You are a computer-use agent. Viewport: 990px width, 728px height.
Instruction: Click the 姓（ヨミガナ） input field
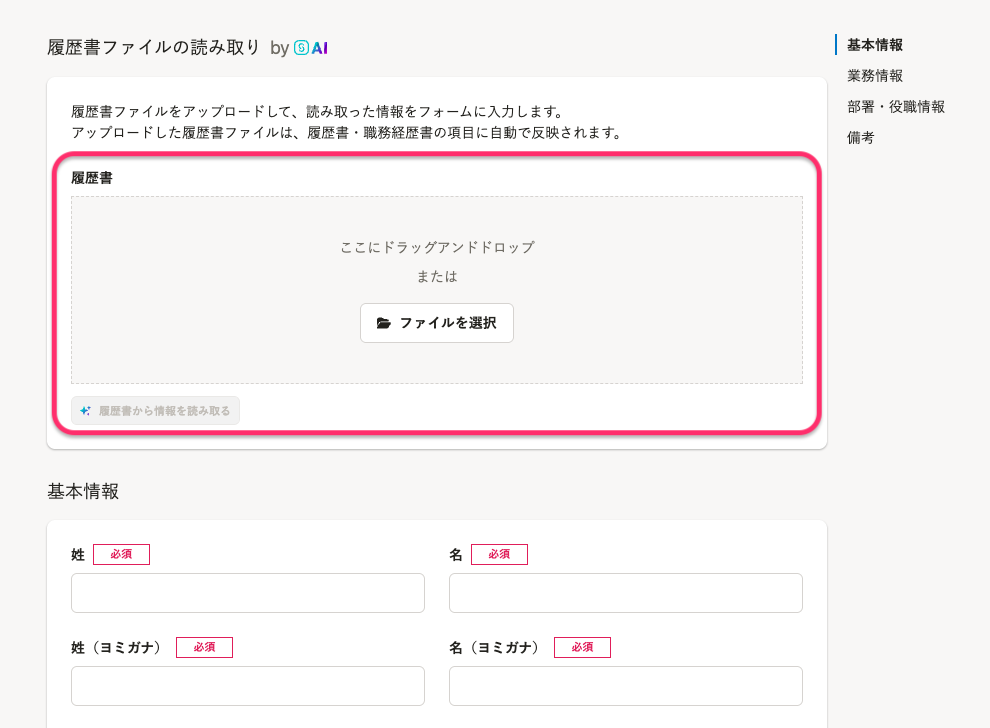tap(248, 686)
